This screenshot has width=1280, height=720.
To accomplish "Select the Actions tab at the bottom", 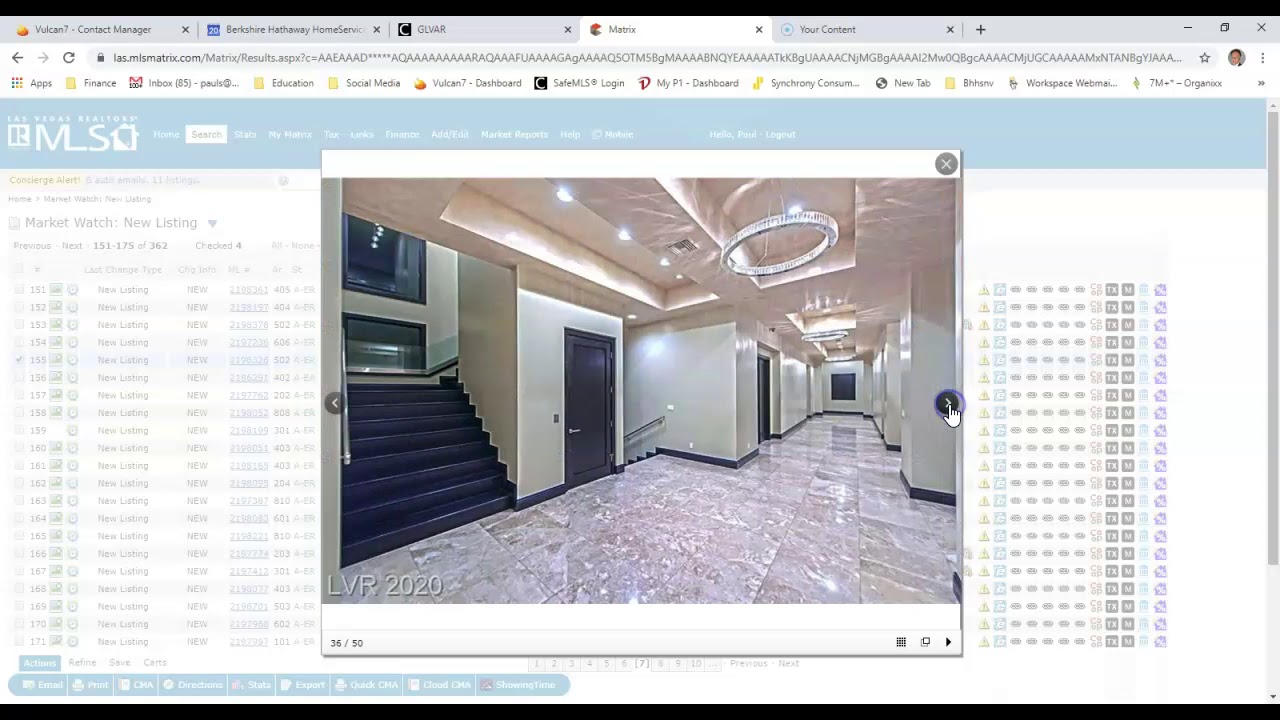I will click(40, 663).
